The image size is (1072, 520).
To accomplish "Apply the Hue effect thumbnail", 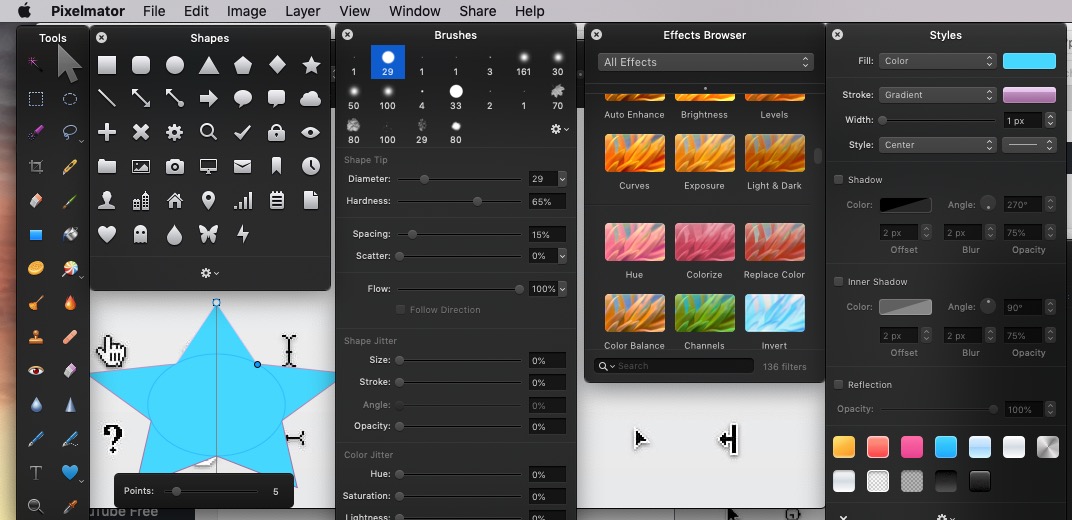I will [634, 242].
